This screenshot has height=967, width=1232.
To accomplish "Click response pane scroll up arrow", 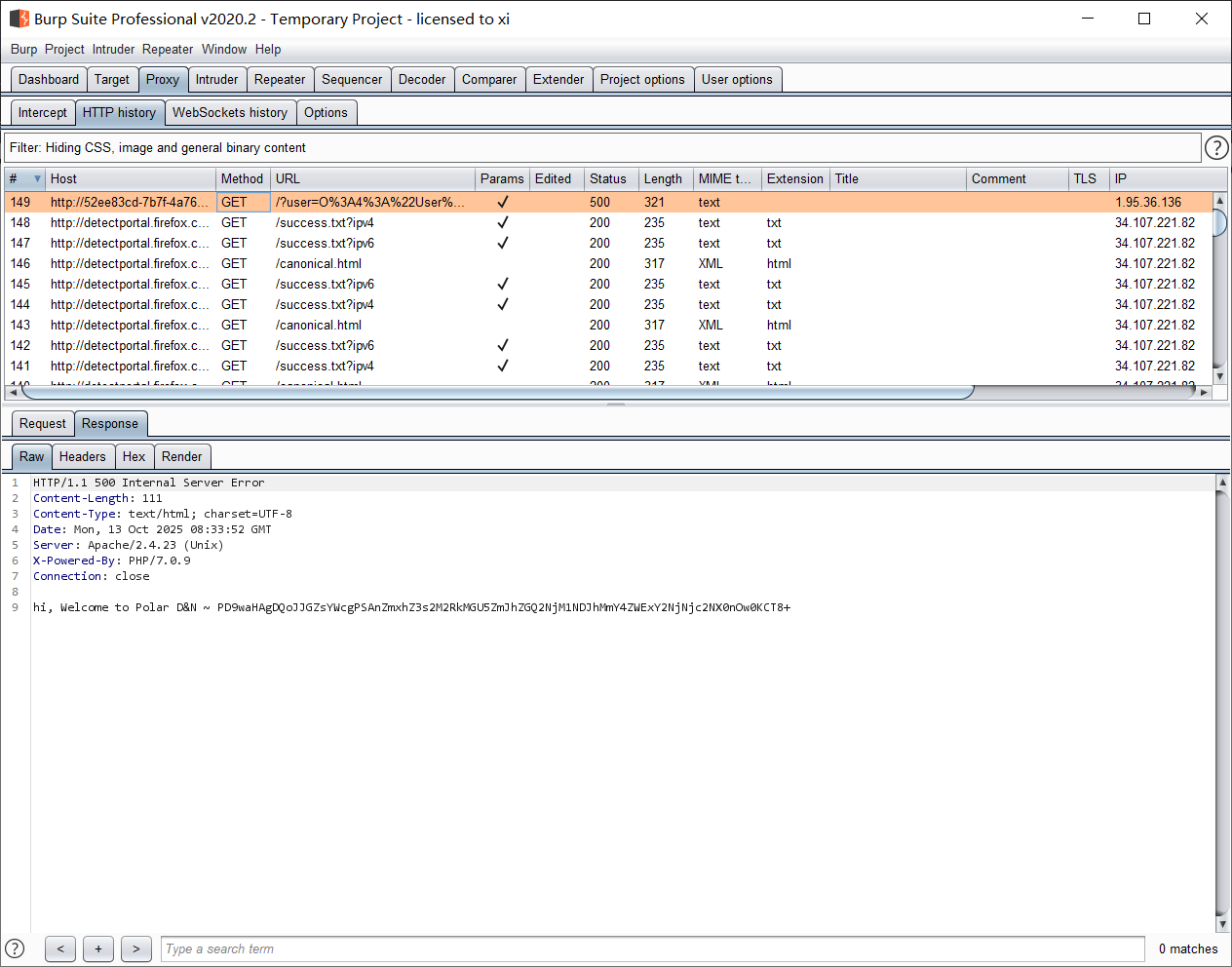I will 1222,482.
